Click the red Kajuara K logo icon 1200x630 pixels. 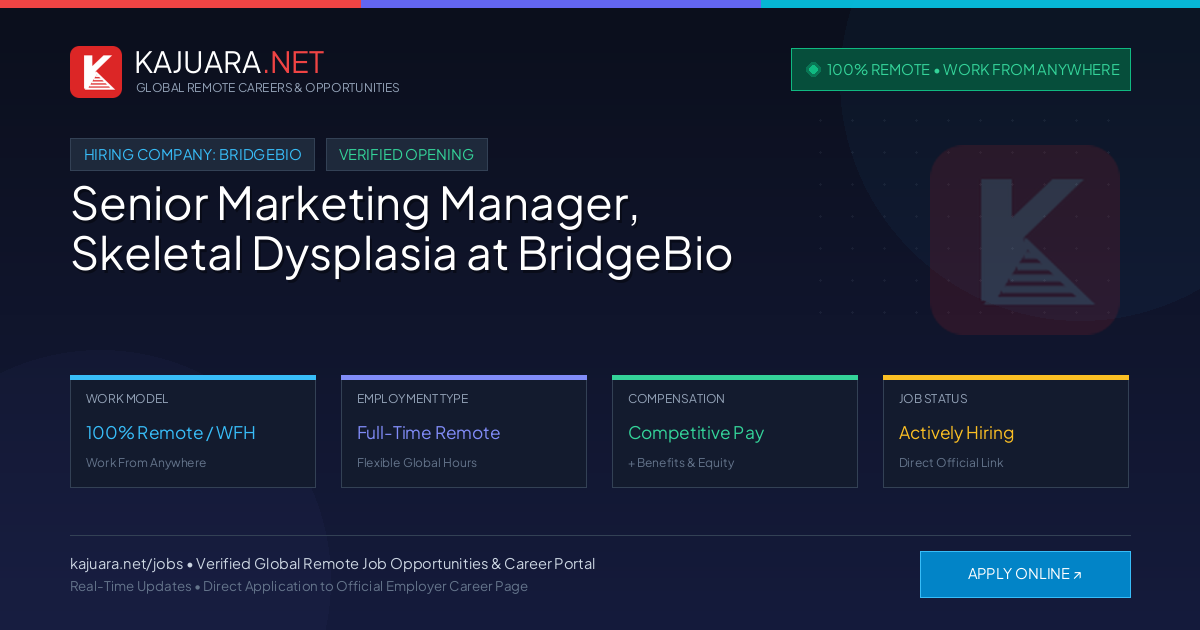[x=96, y=72]
